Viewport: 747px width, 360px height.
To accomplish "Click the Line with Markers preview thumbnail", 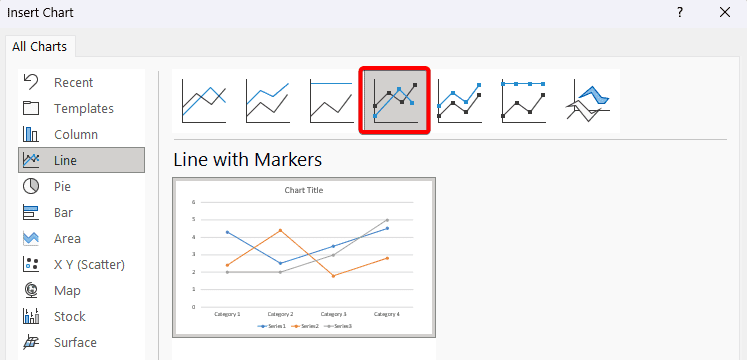I will pos(304,258).
